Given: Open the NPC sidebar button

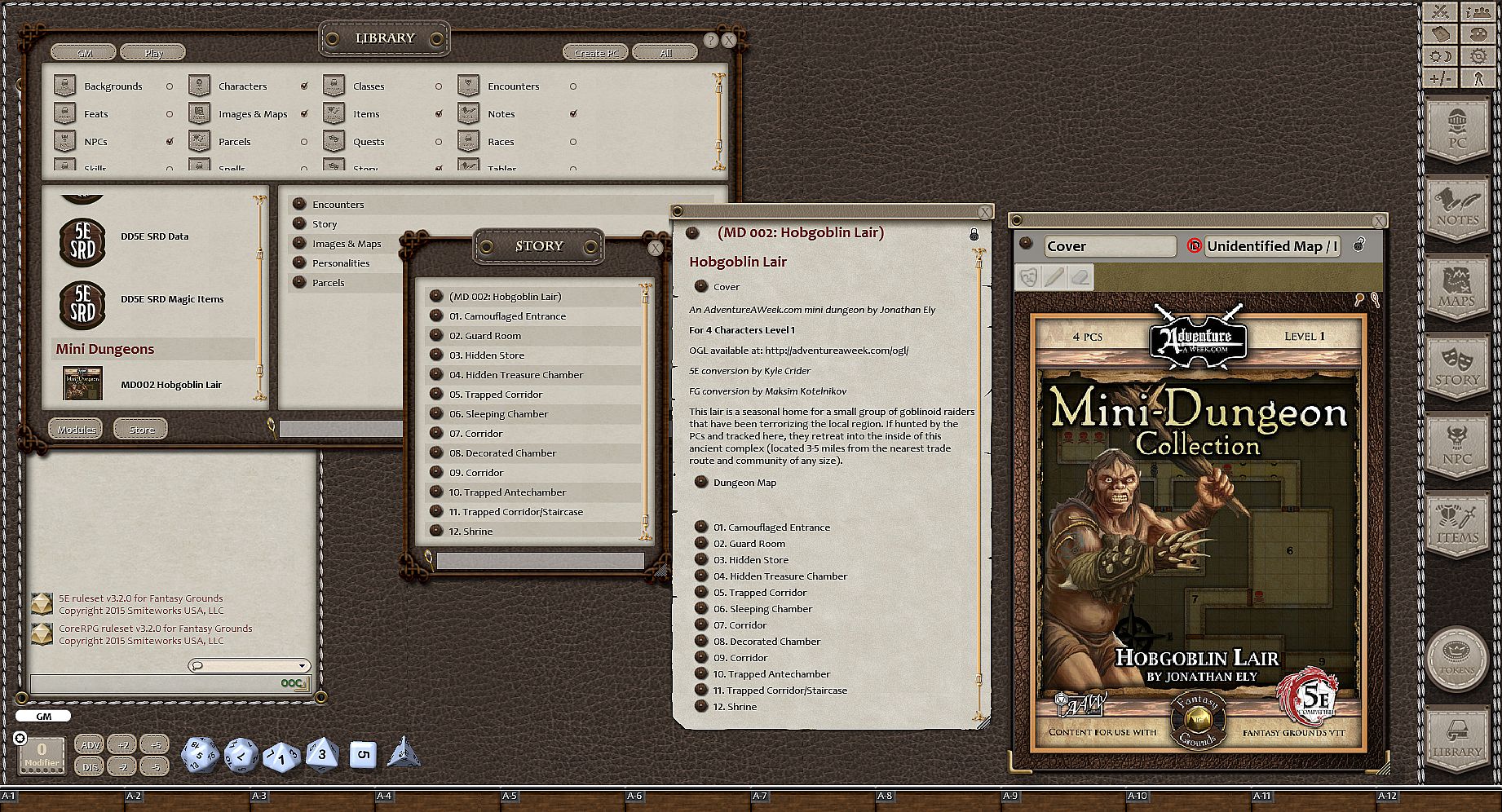Looking at the screenshot, I should point(1457,448).
